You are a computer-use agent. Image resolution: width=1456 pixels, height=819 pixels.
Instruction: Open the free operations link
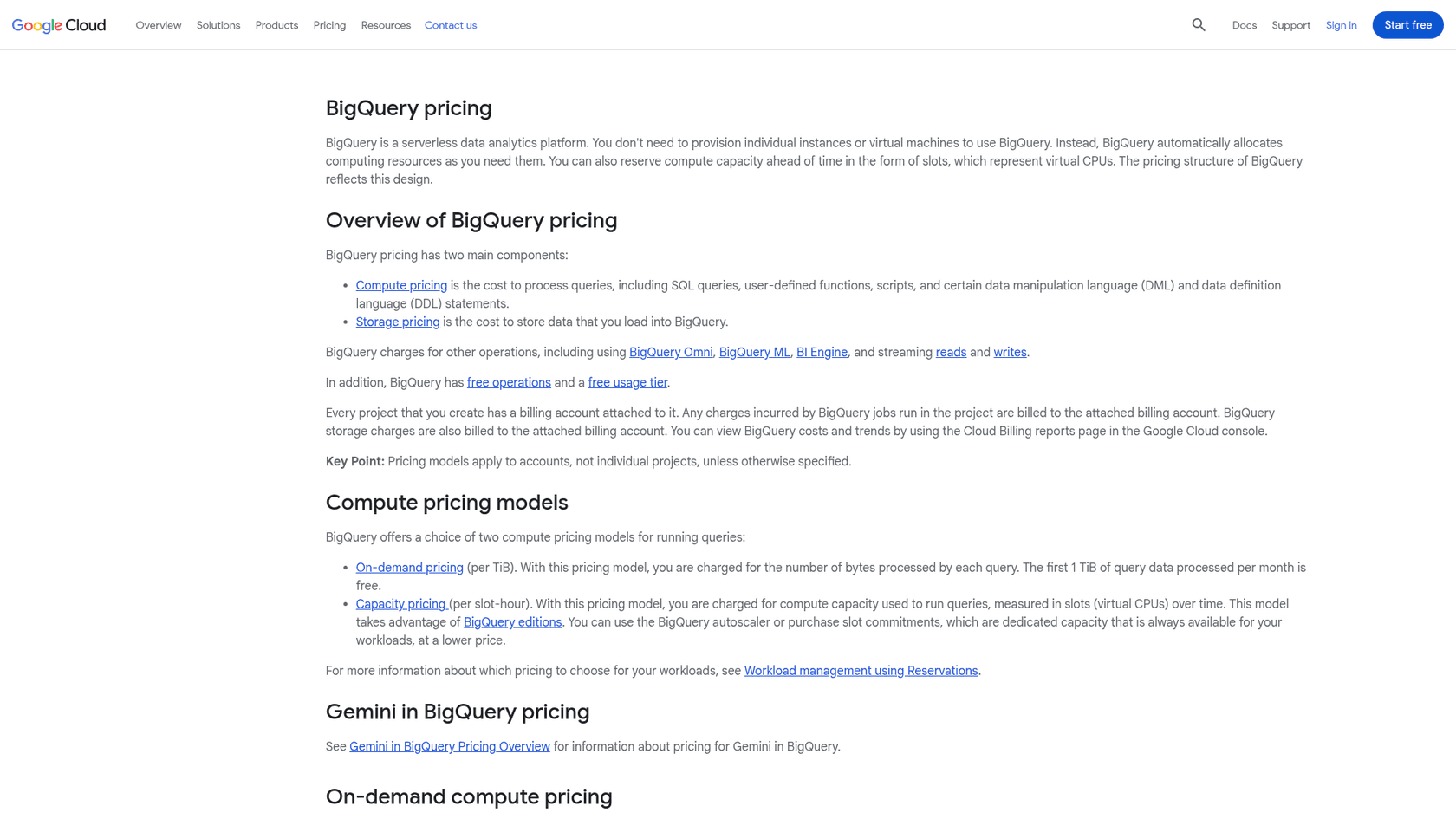pos(509,382)
